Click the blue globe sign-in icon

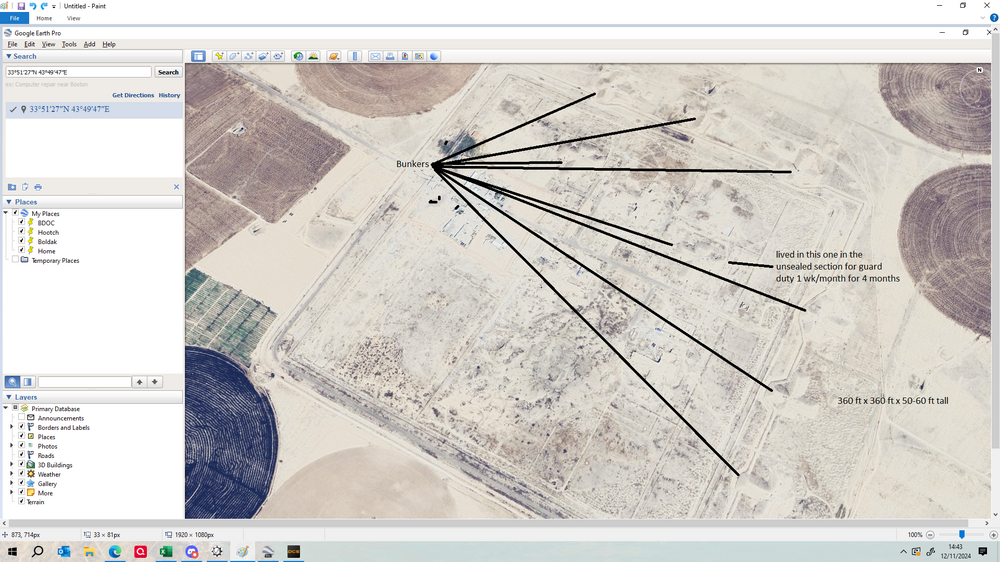[x=434, y=56]
